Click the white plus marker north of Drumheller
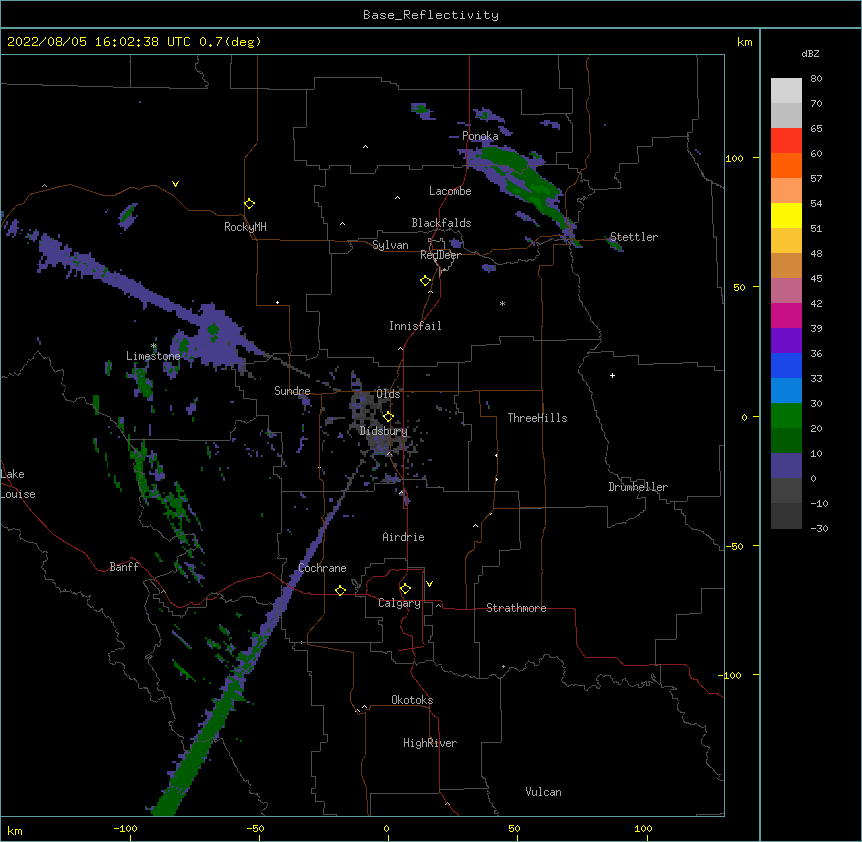This screenshot has width=862, height=842. [612, 375]
